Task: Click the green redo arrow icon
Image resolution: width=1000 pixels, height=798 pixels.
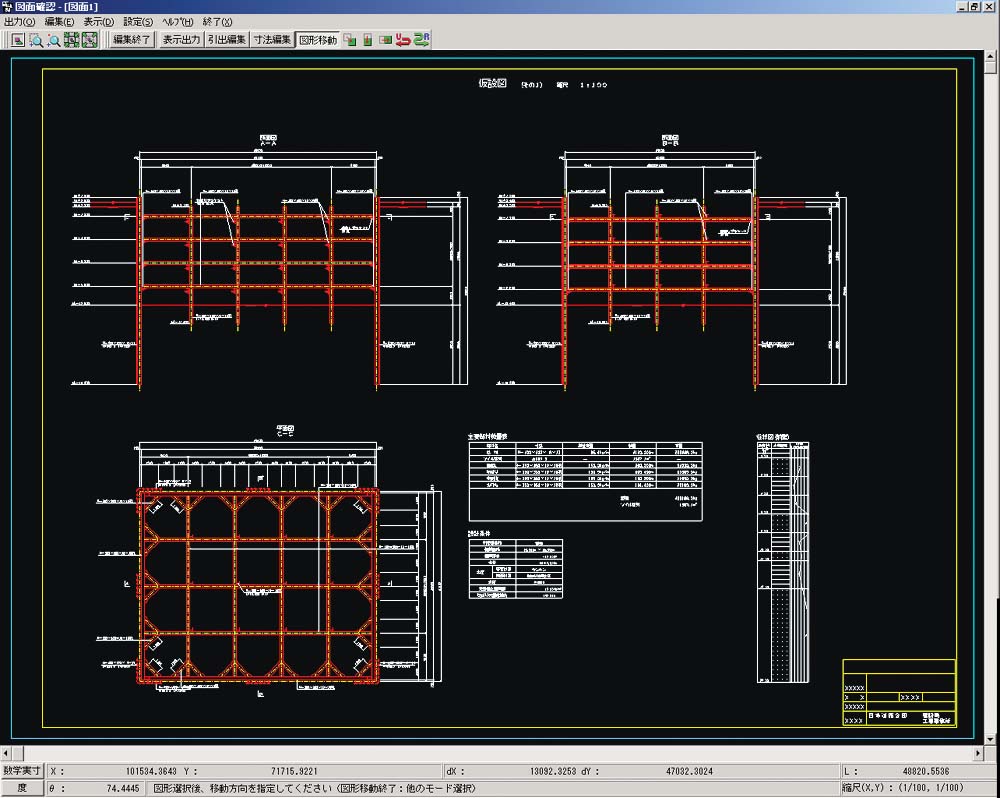Action: [422, 40]
